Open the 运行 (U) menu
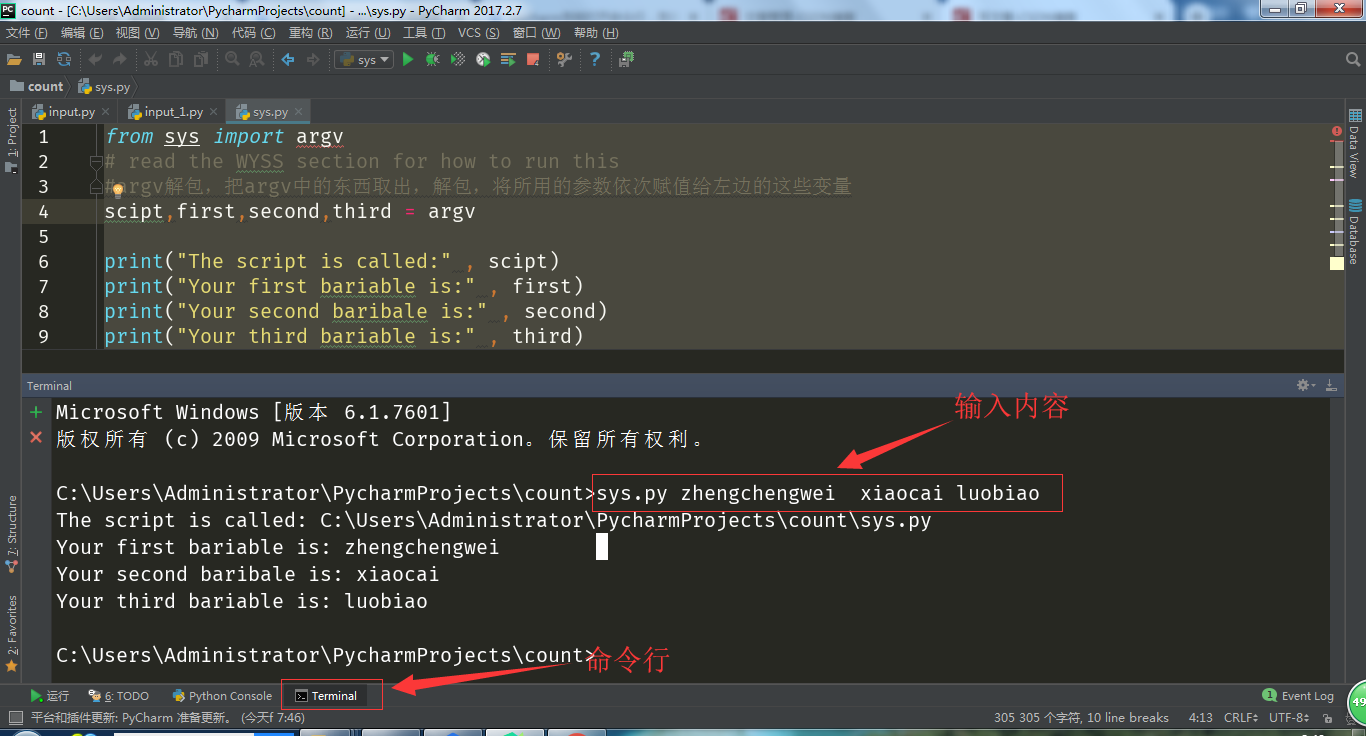Screen dimensions: 1366x736 coord(368,33)
